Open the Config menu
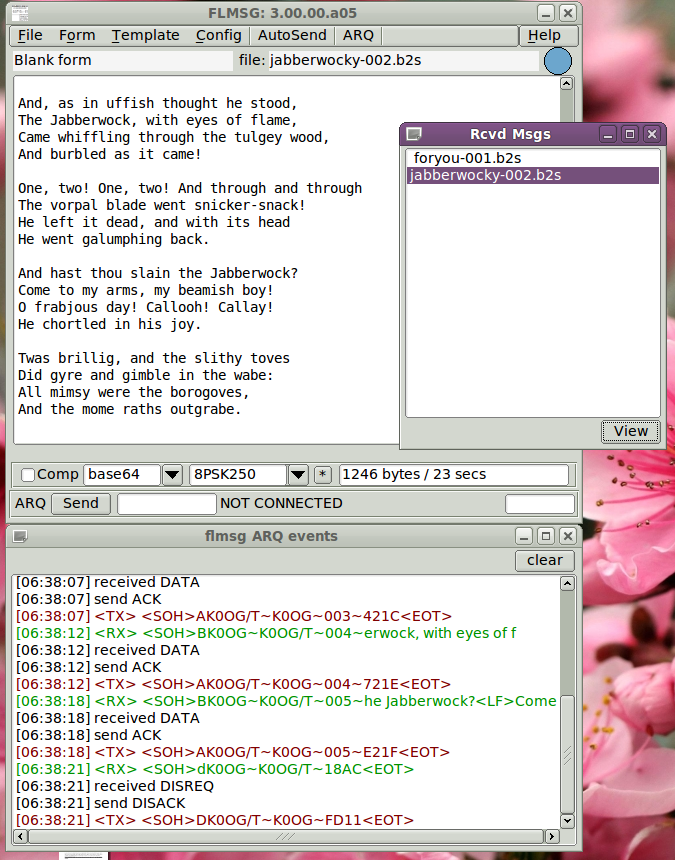Image resolution: width=675 pixels, height=860 pixels. (218, 36)
